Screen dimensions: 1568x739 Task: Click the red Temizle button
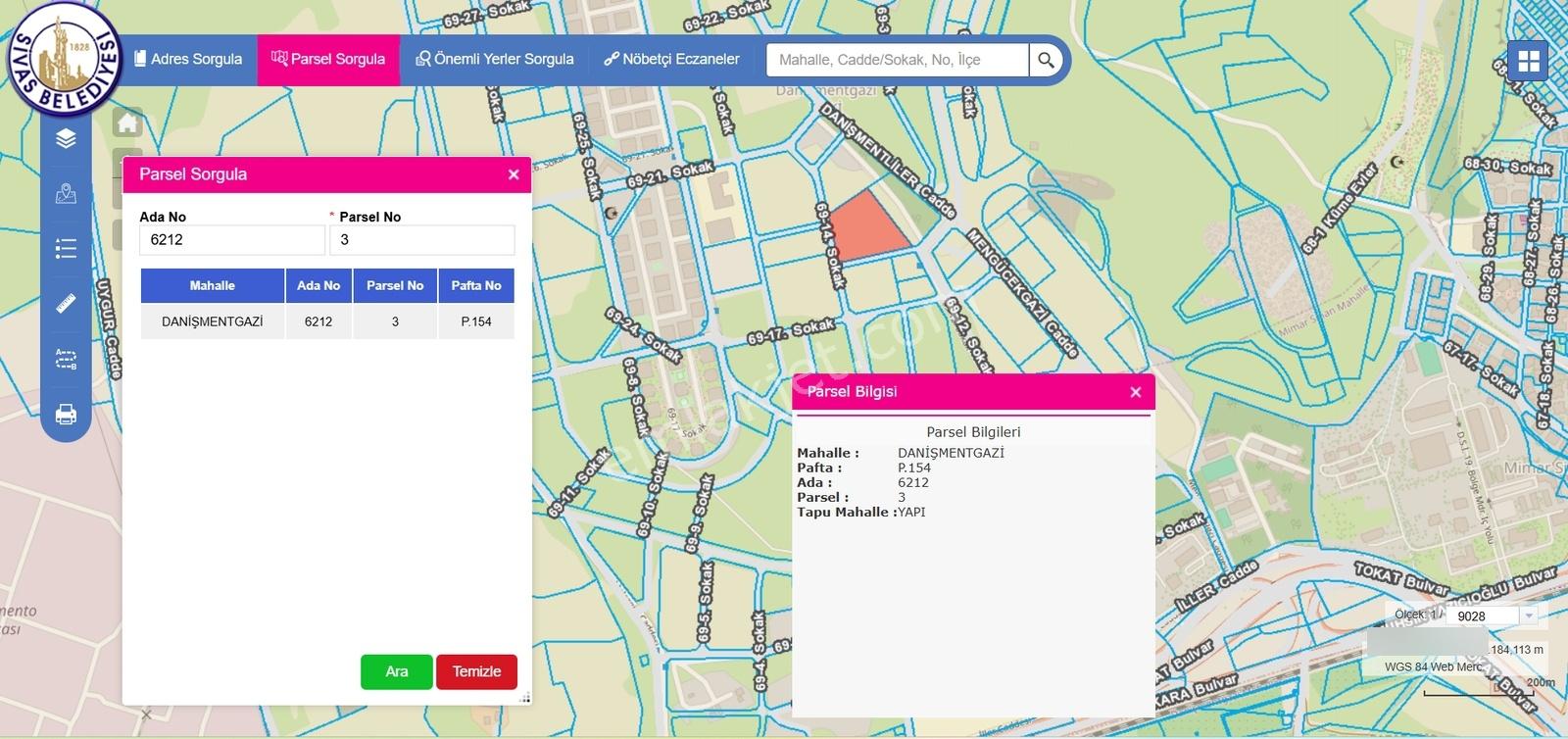[476, 671]
